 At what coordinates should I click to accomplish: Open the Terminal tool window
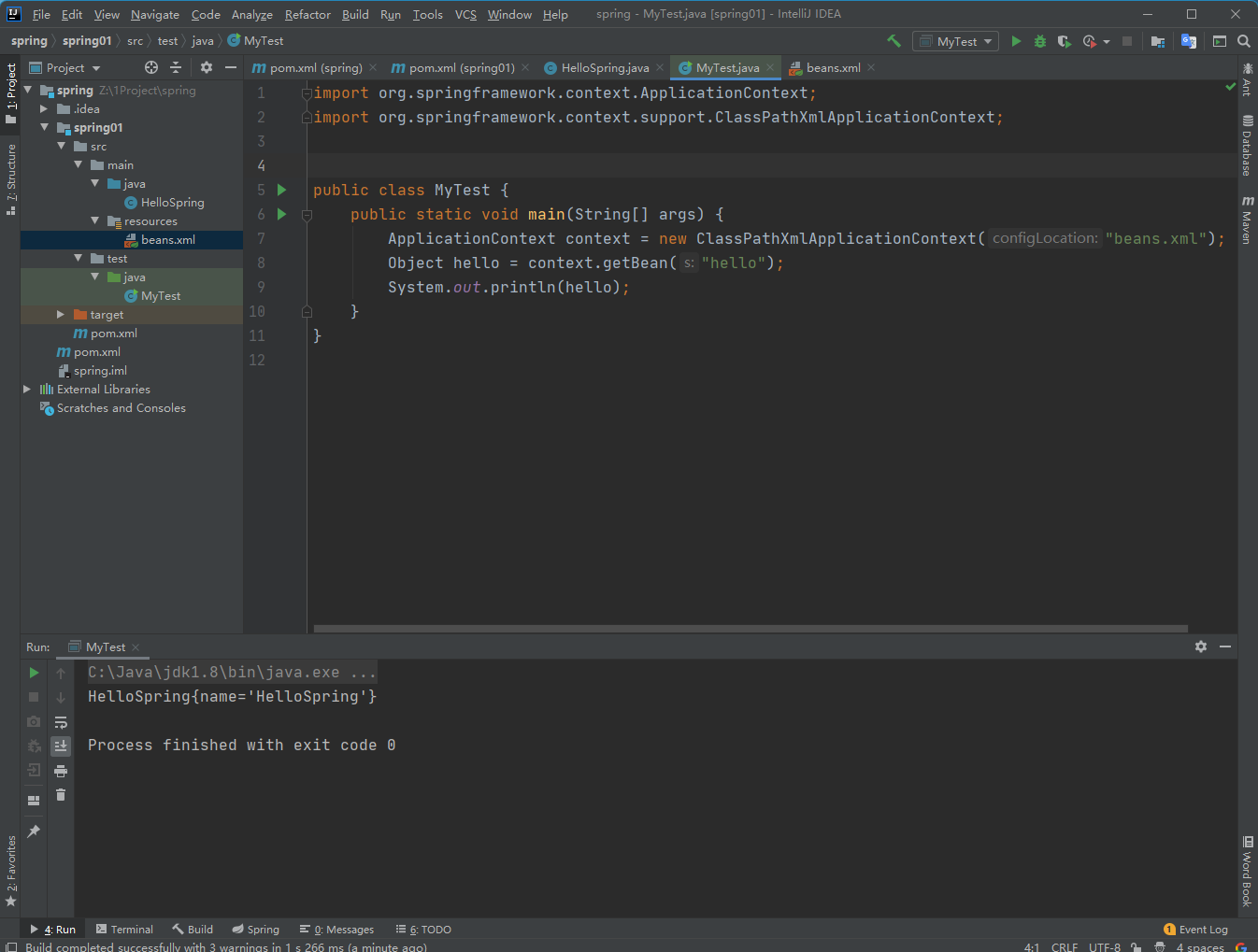(124, 930)
